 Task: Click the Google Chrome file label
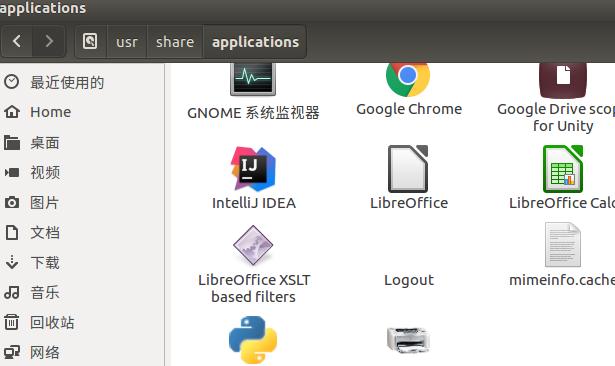(x=409, y=109)
